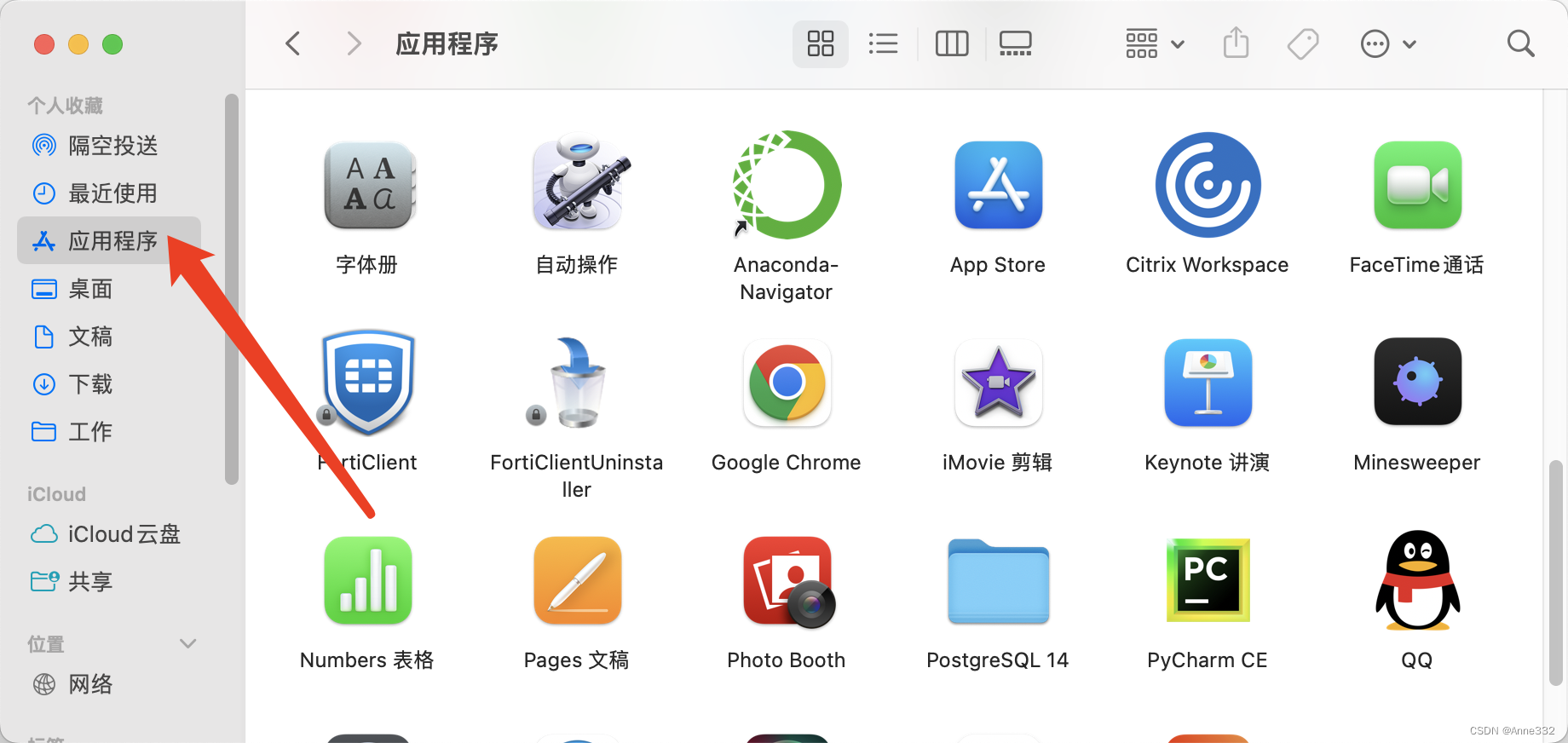Open the iMovie 剪辑 star icon
The height and width of the screenshot is (743, 1568).
pyautogui.click(x=998, y=383)
